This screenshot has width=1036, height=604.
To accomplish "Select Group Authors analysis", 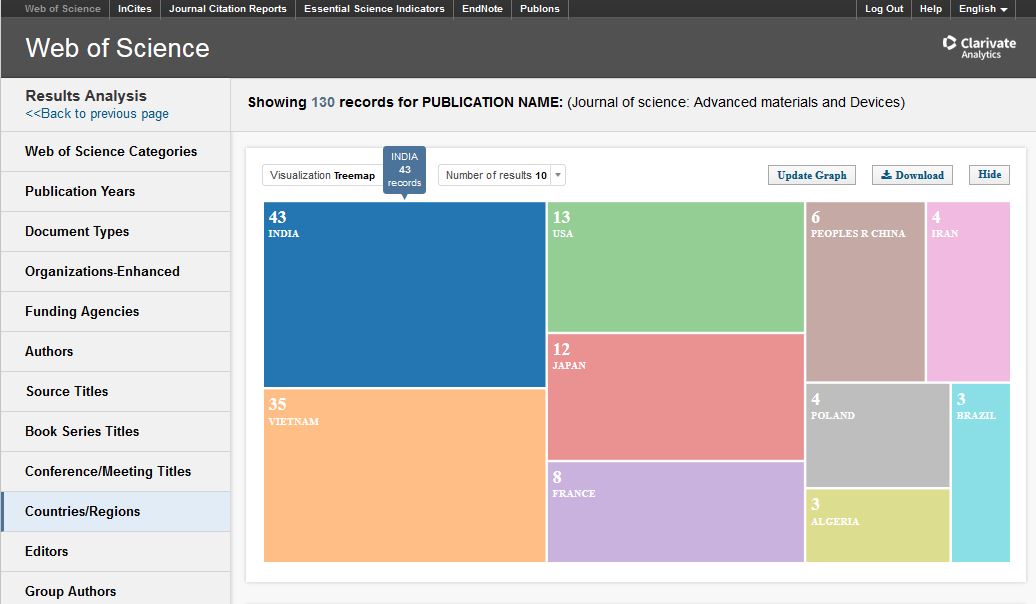I will [x=116, y=589].
